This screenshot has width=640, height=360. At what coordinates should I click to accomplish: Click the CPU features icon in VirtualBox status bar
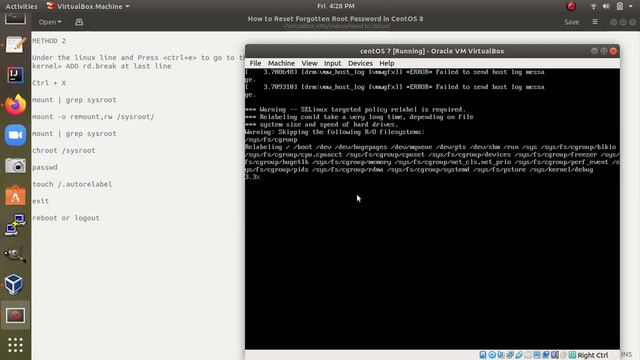point(554,355)
